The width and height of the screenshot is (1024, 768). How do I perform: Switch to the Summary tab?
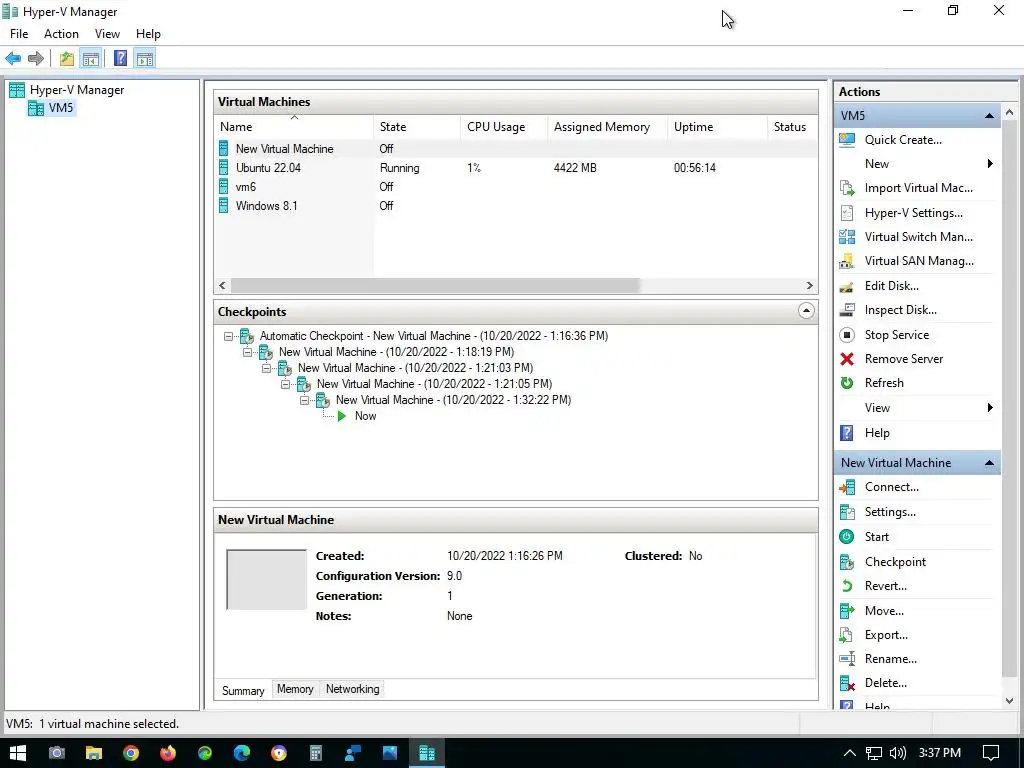(x=243, y=690)
